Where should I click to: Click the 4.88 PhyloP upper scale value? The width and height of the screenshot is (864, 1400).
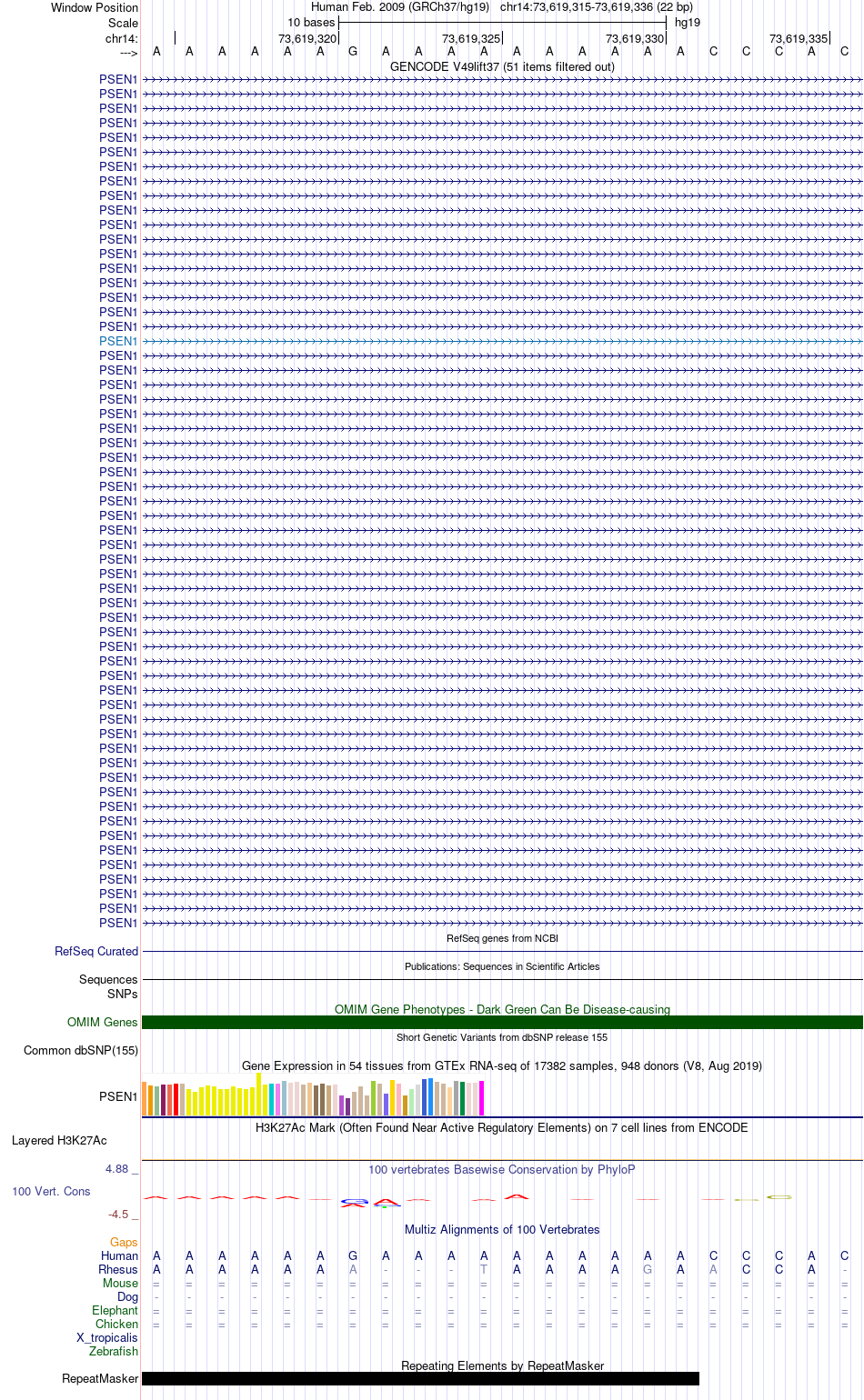[x=117, y=1169]
